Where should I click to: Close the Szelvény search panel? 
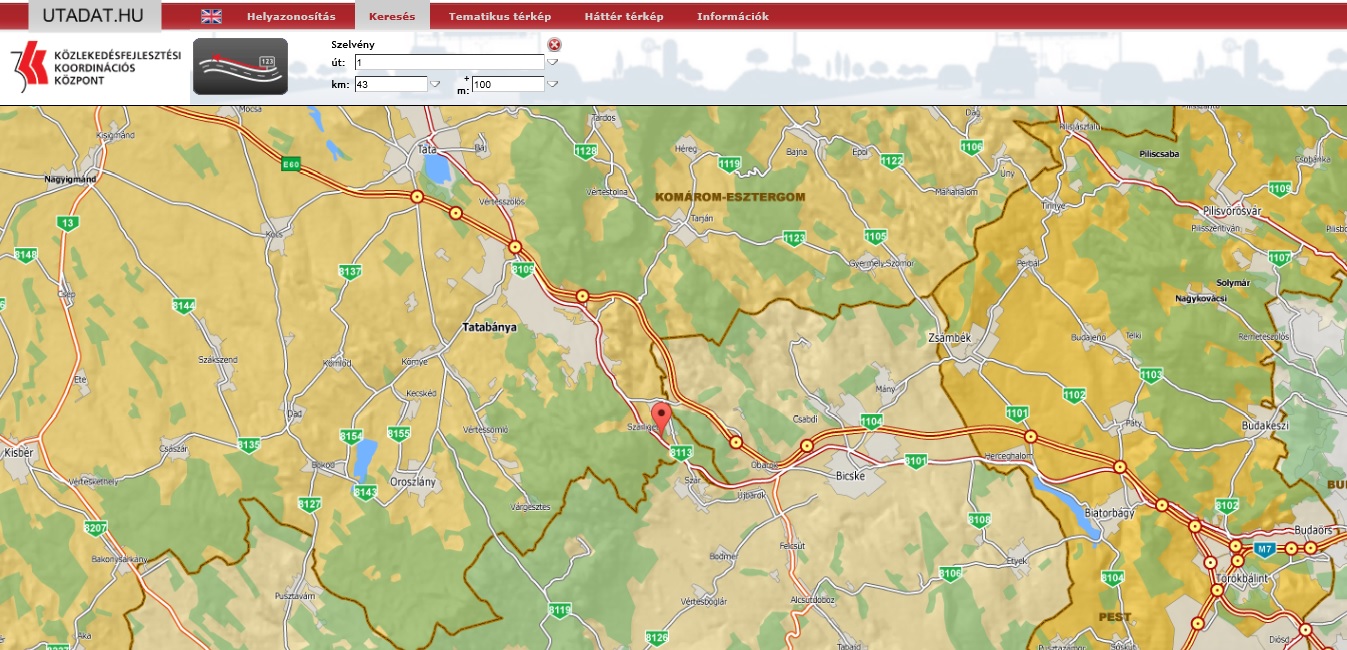tap(554, 44)
